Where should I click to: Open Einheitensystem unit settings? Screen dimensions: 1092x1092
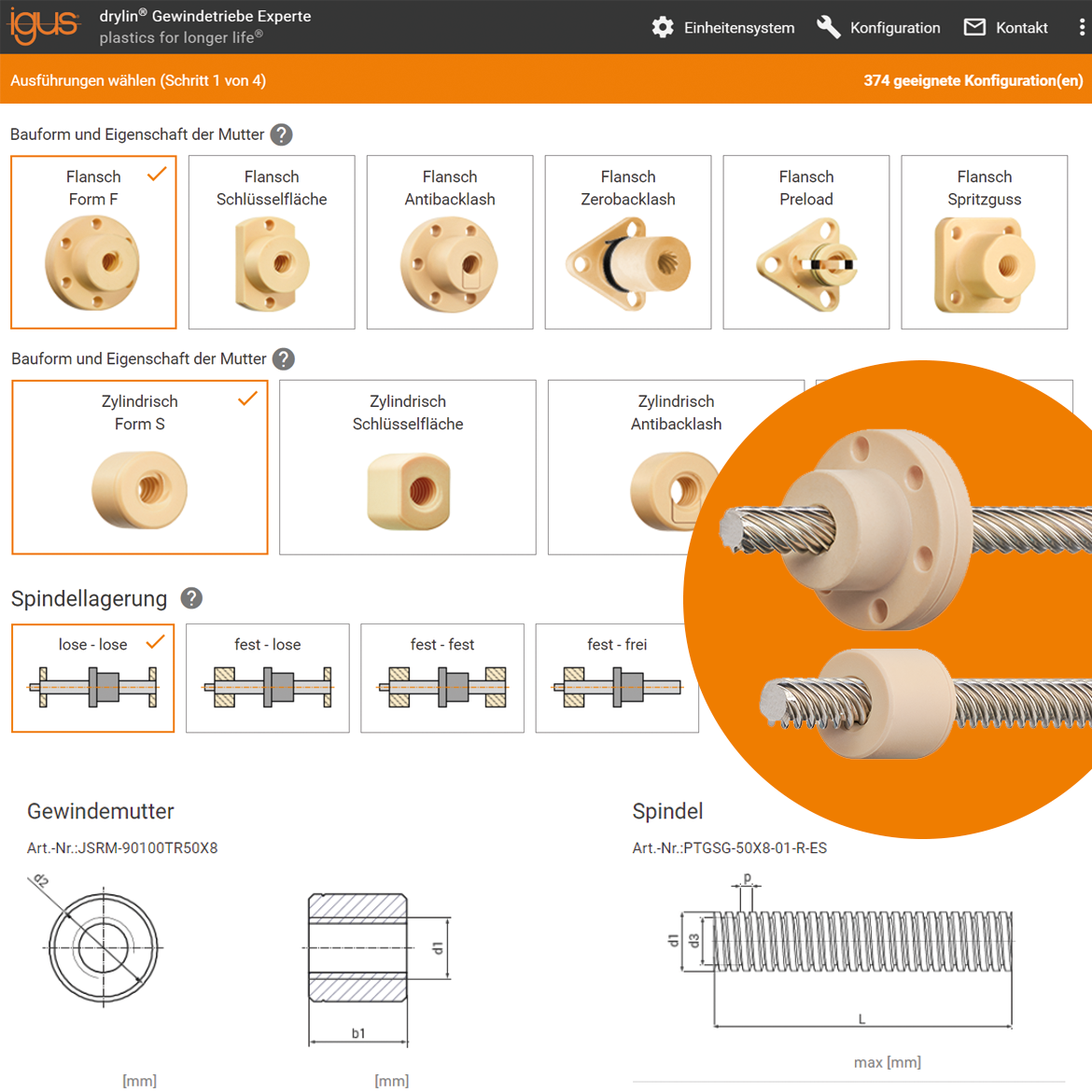pos(723,27)
